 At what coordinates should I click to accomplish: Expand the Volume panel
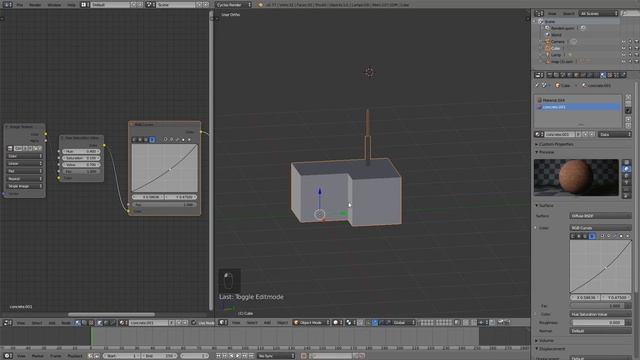pos(544,340)
